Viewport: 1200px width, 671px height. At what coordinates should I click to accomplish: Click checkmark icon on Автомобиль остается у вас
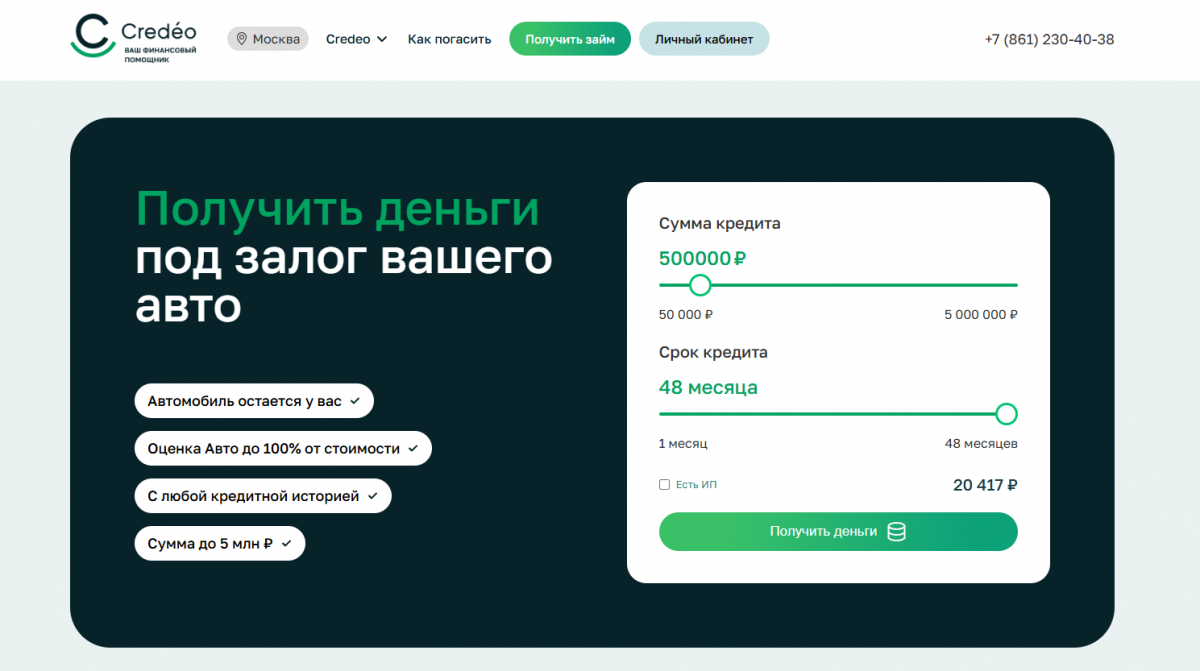[x=354, y=401]
